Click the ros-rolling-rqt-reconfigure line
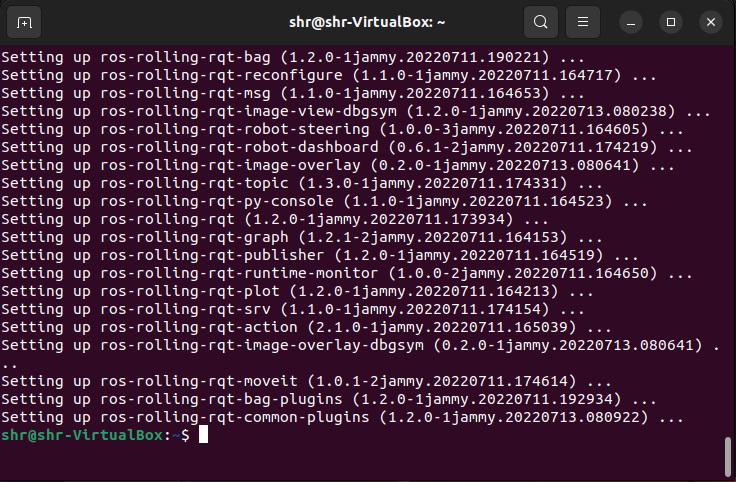This screenshot has width=736, height=482. pos(329,75)
